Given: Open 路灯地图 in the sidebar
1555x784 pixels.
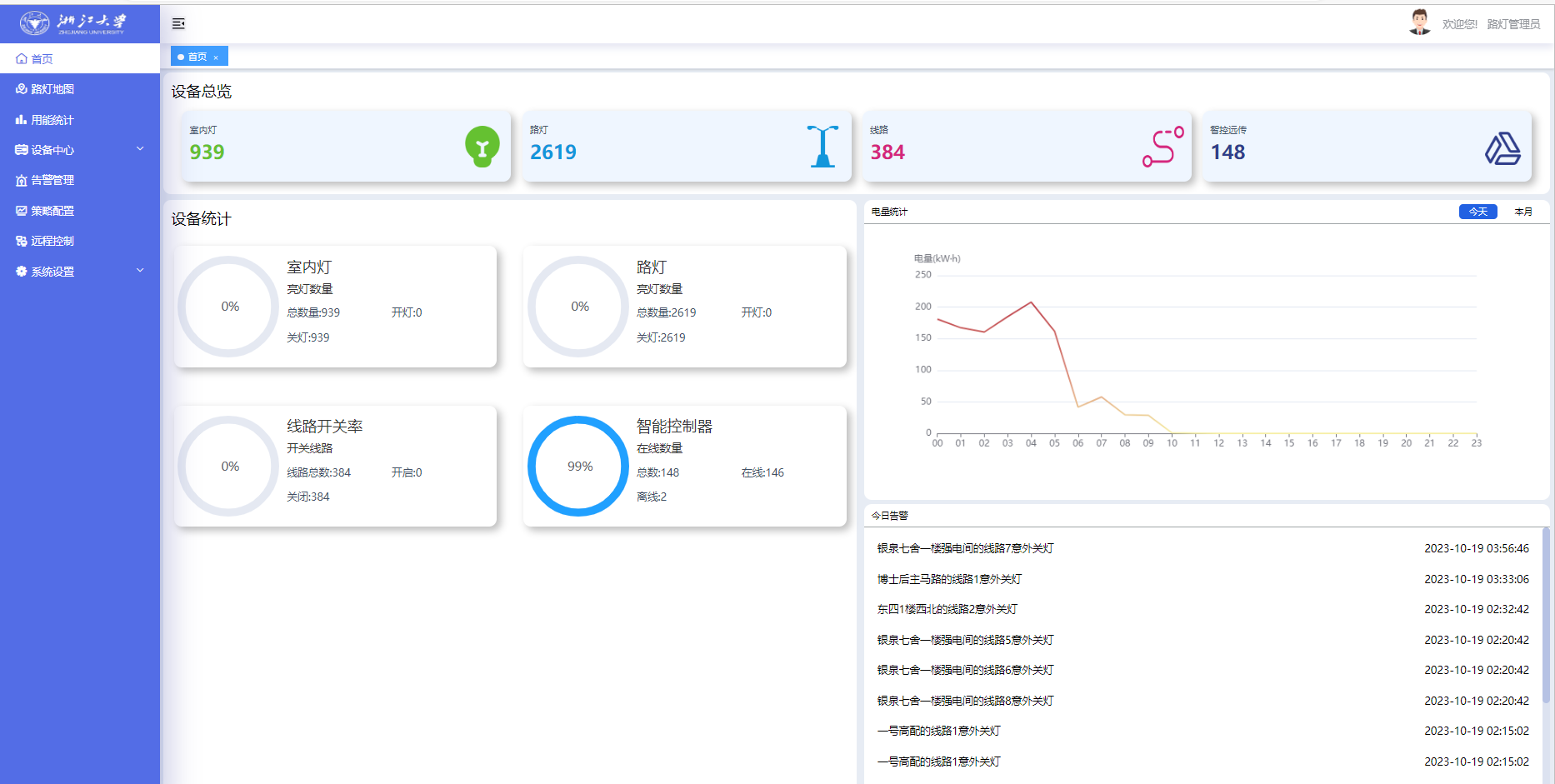Looking at the screenshot, I should click(52, 89).
